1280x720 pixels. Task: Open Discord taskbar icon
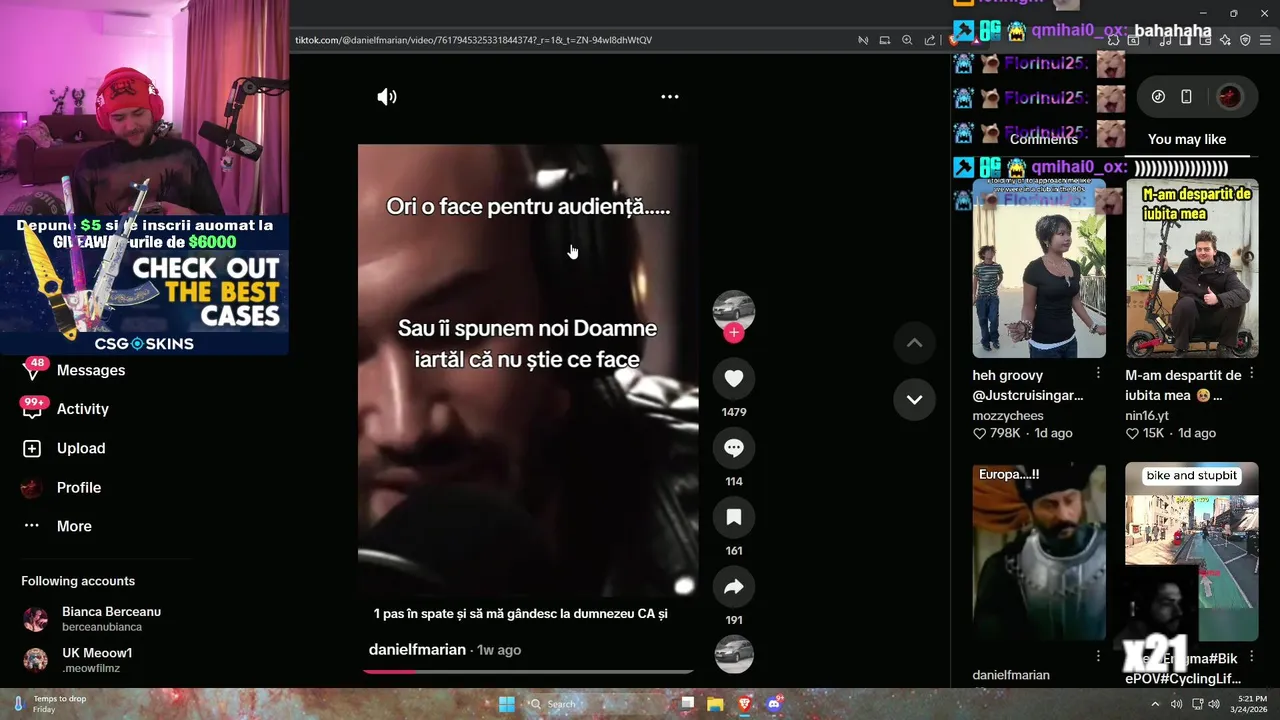click(x=773, y=704)
